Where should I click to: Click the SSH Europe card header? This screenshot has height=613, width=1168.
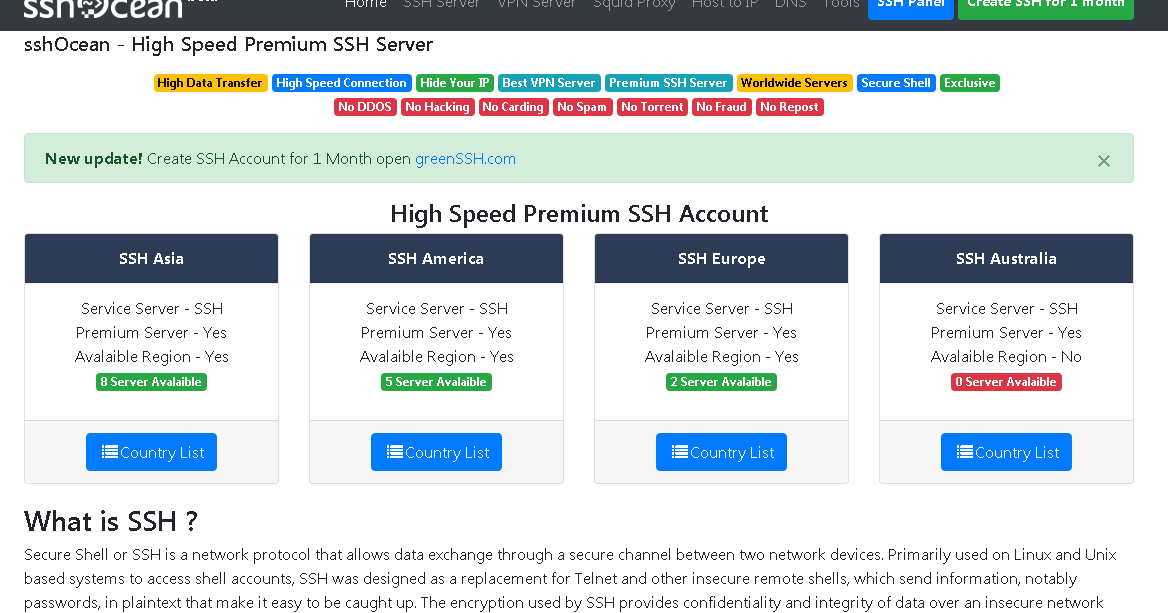point(721,258)
